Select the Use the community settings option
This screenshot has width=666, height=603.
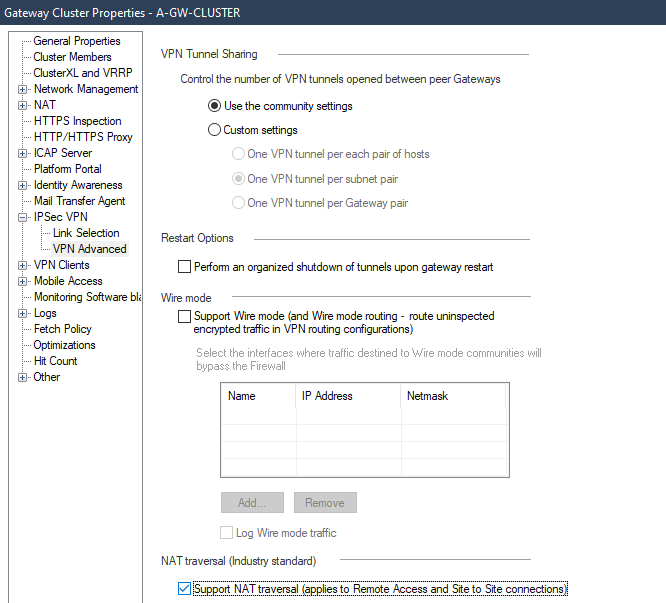214,106
